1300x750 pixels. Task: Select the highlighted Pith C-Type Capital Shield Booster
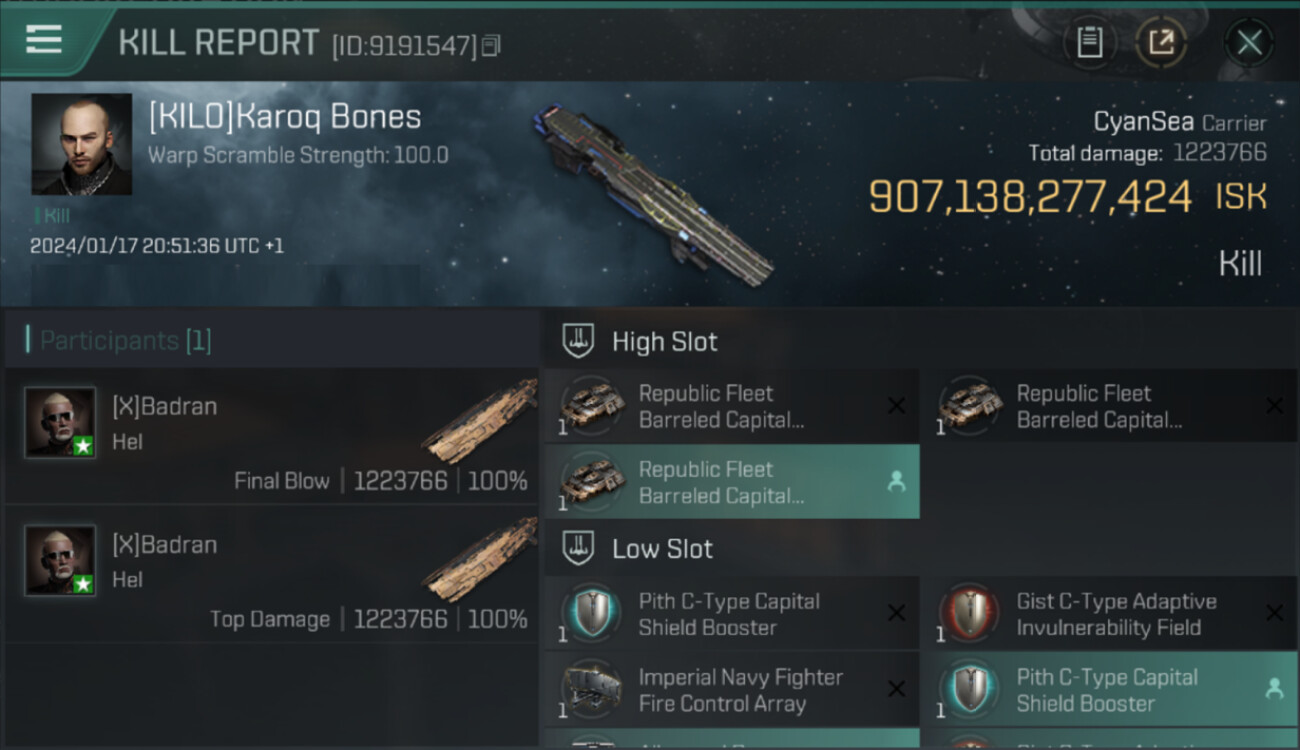(1109, 690)
